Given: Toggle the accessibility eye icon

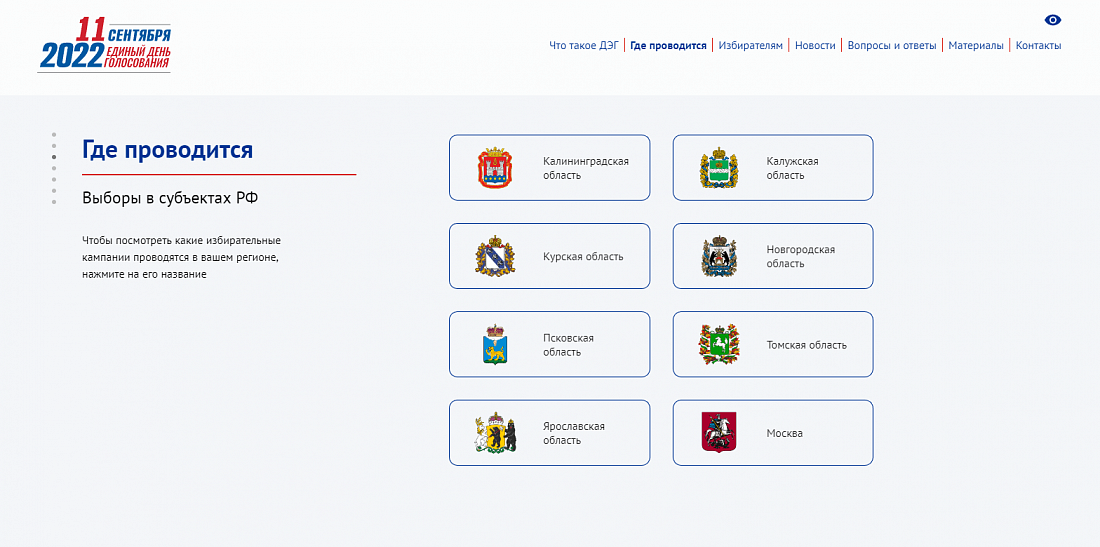Looking at the screenshot, I should click(1052, 20).
